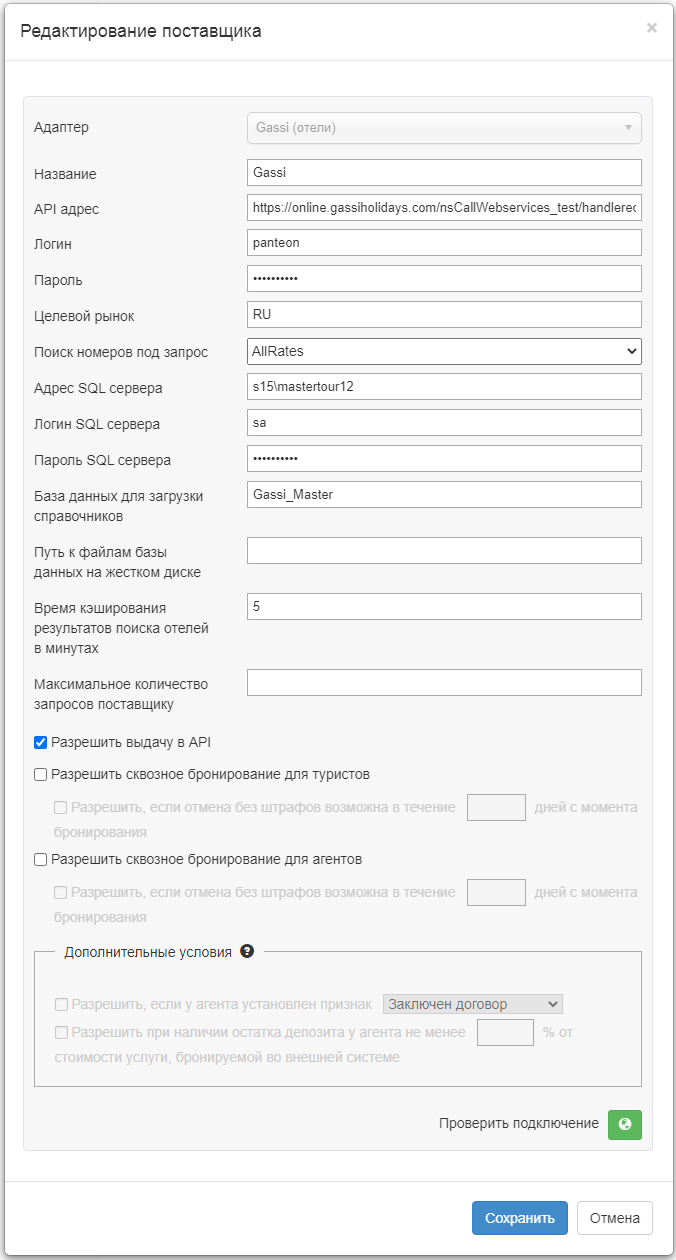Enable сквозное бронирование для агентов checkbox
The width and height of the screenshot is (676, 1260).
coord(41,859)
